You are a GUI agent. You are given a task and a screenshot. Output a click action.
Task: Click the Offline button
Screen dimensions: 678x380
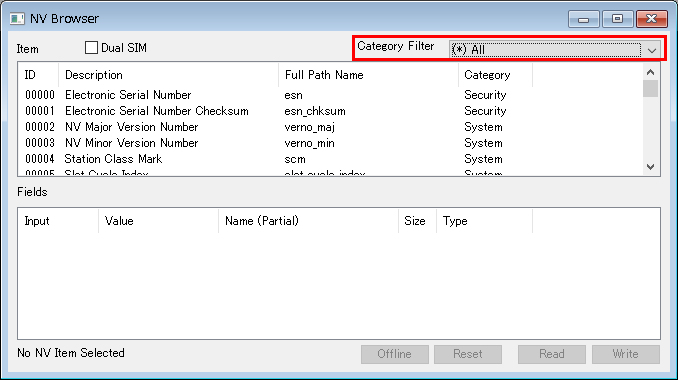395,354
